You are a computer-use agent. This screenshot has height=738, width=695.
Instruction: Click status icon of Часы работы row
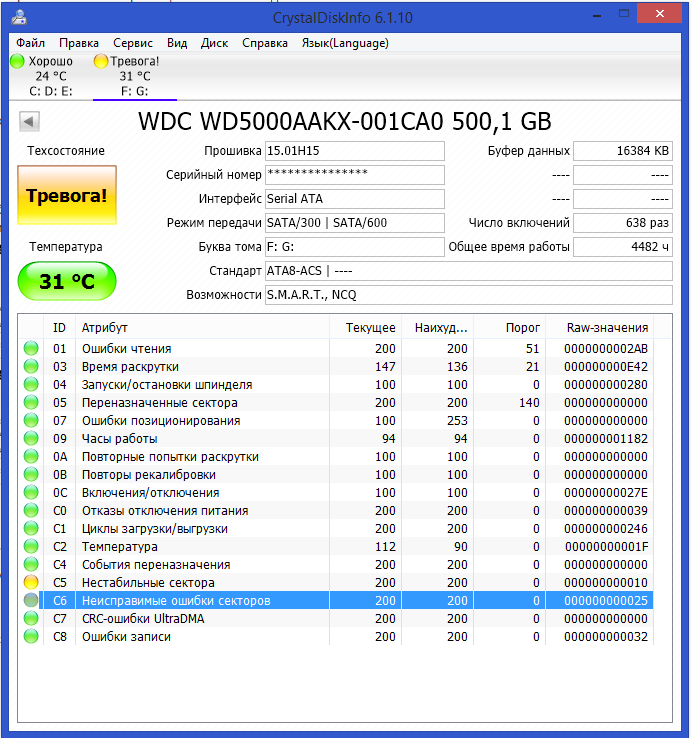31,438
